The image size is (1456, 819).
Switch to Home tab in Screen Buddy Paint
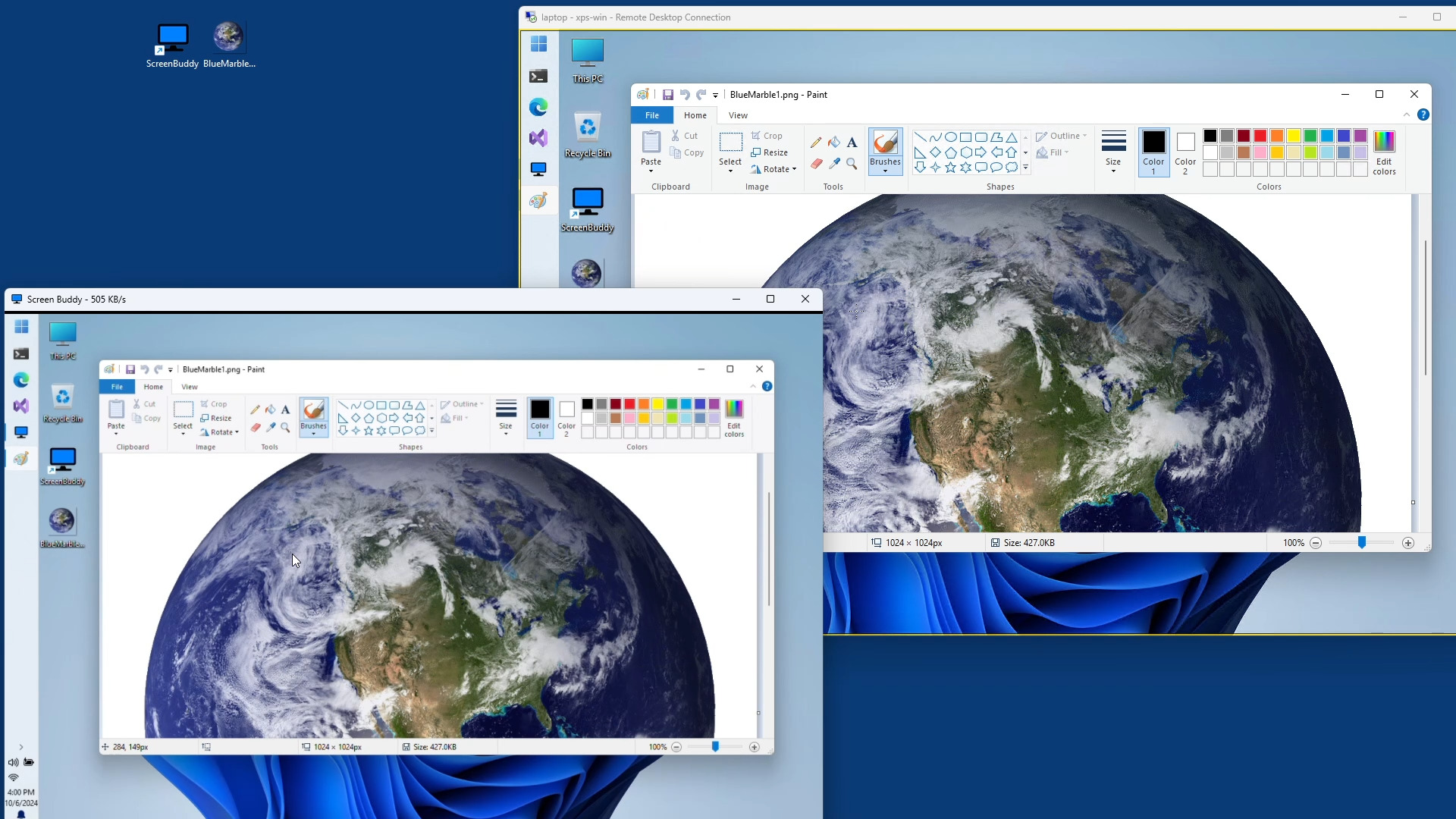153,387
